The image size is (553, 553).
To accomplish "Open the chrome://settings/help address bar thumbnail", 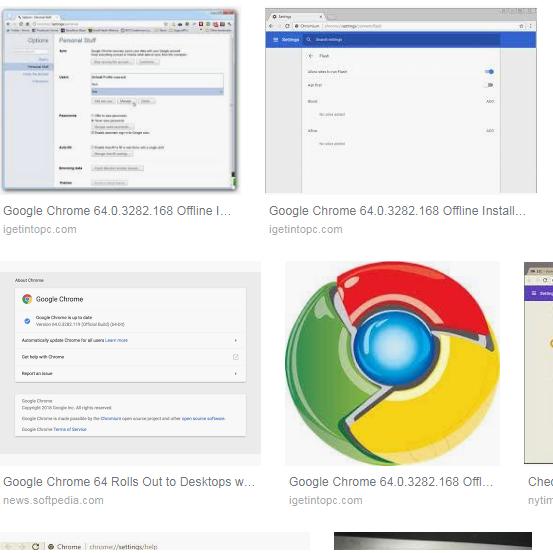I will [x=154, y=542].
